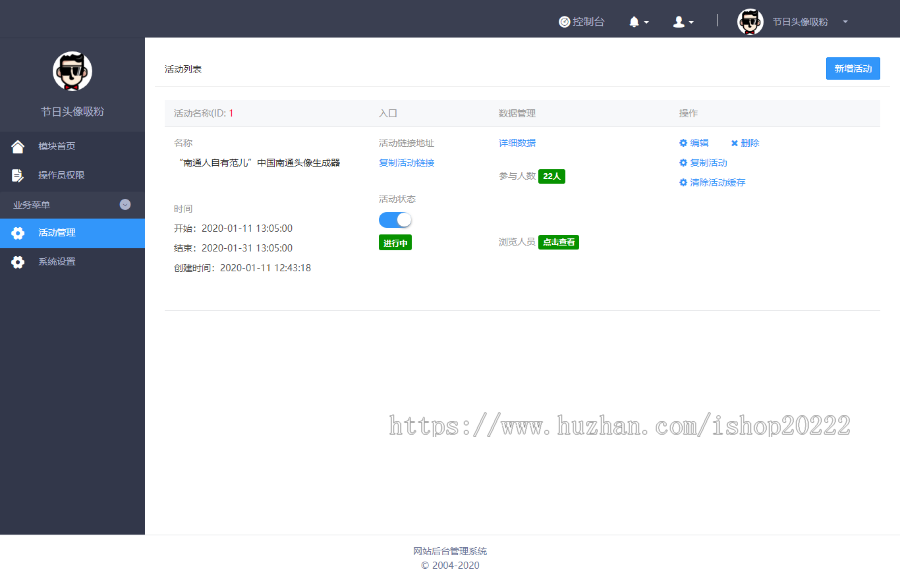900x582 pixels.
Task: Click the top-right avatar image
Action: tap(750, 22)
